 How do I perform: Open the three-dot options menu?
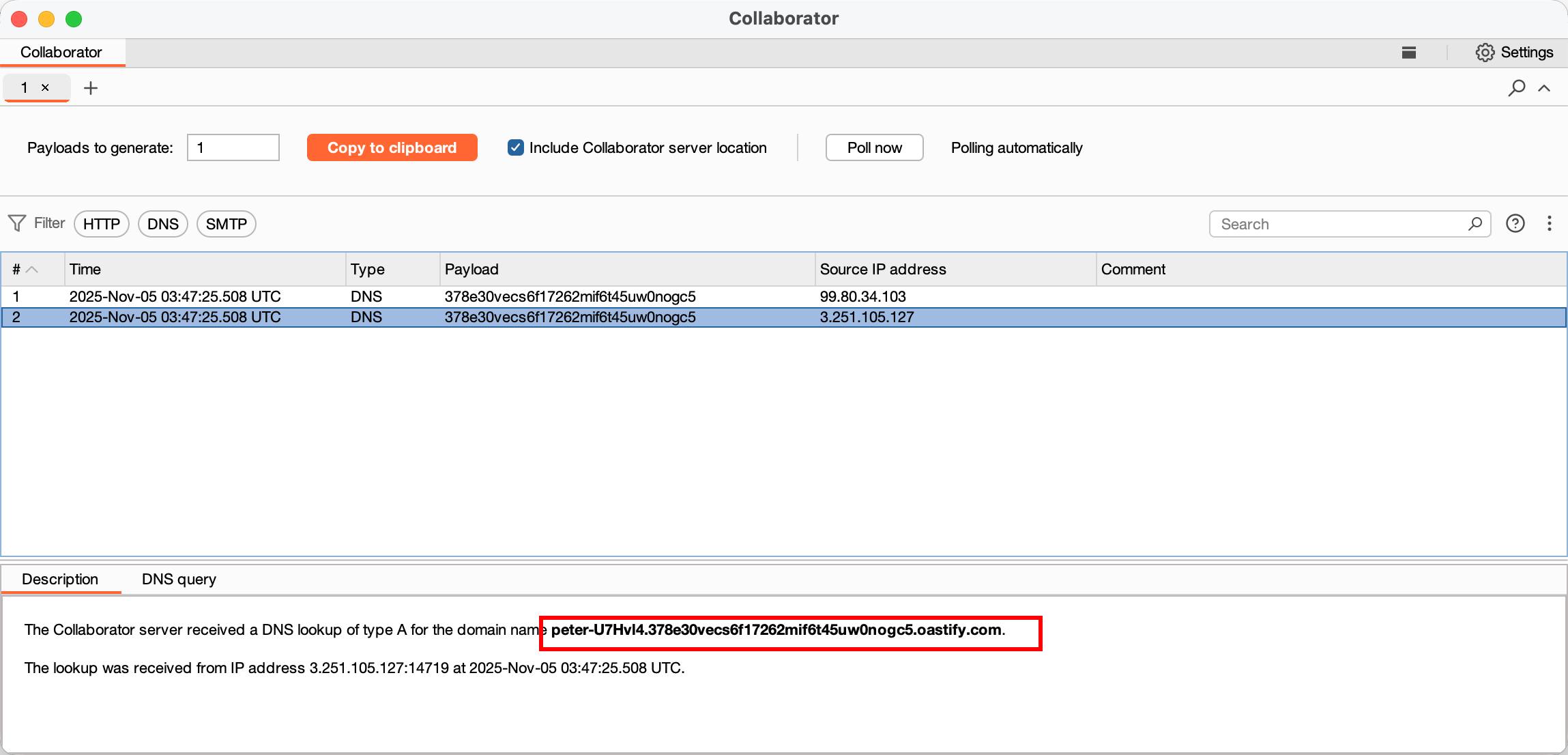pyautogui.click(x=1550, y=223)
